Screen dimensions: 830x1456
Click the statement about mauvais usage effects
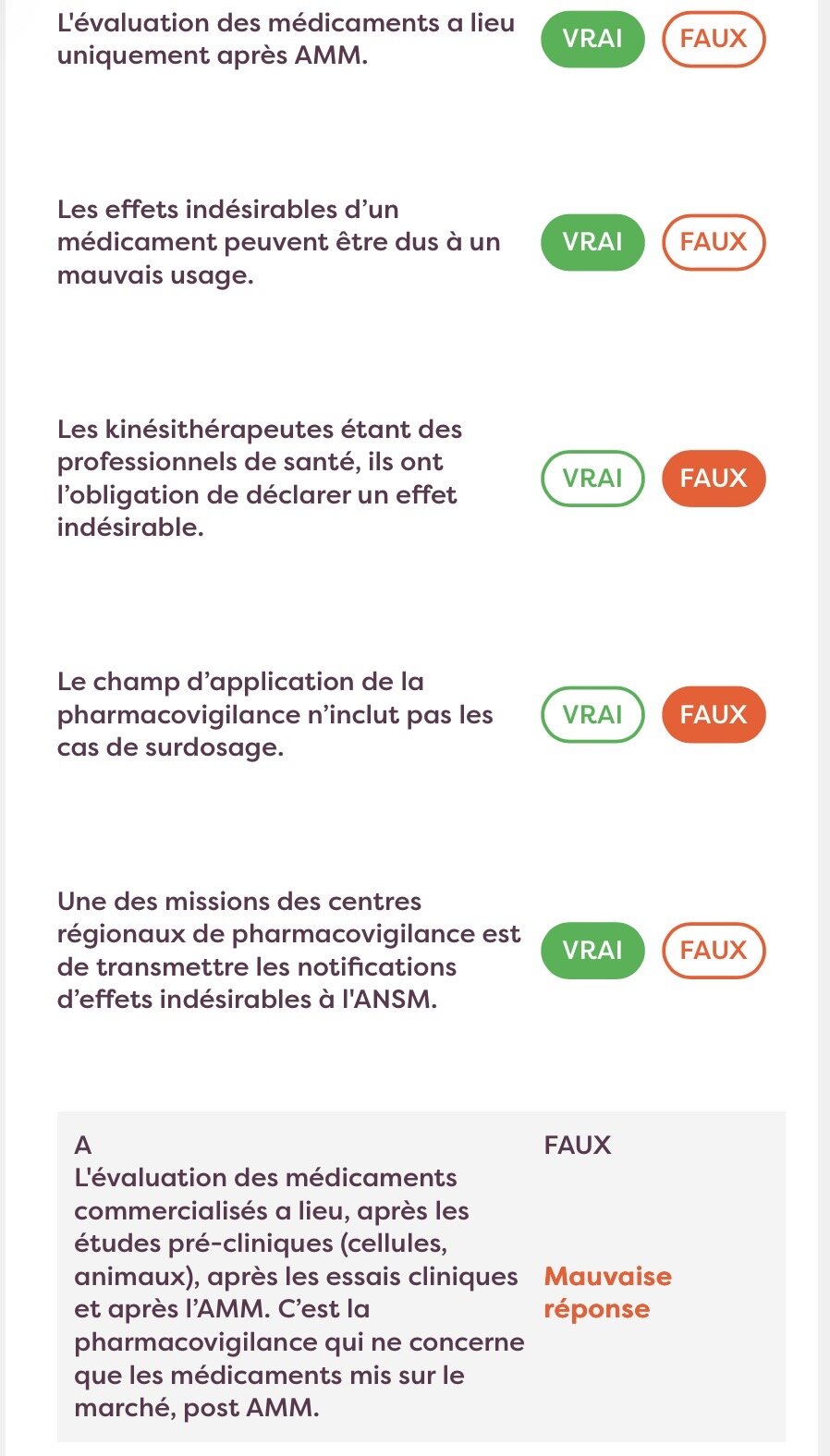(x=277, y=242)
